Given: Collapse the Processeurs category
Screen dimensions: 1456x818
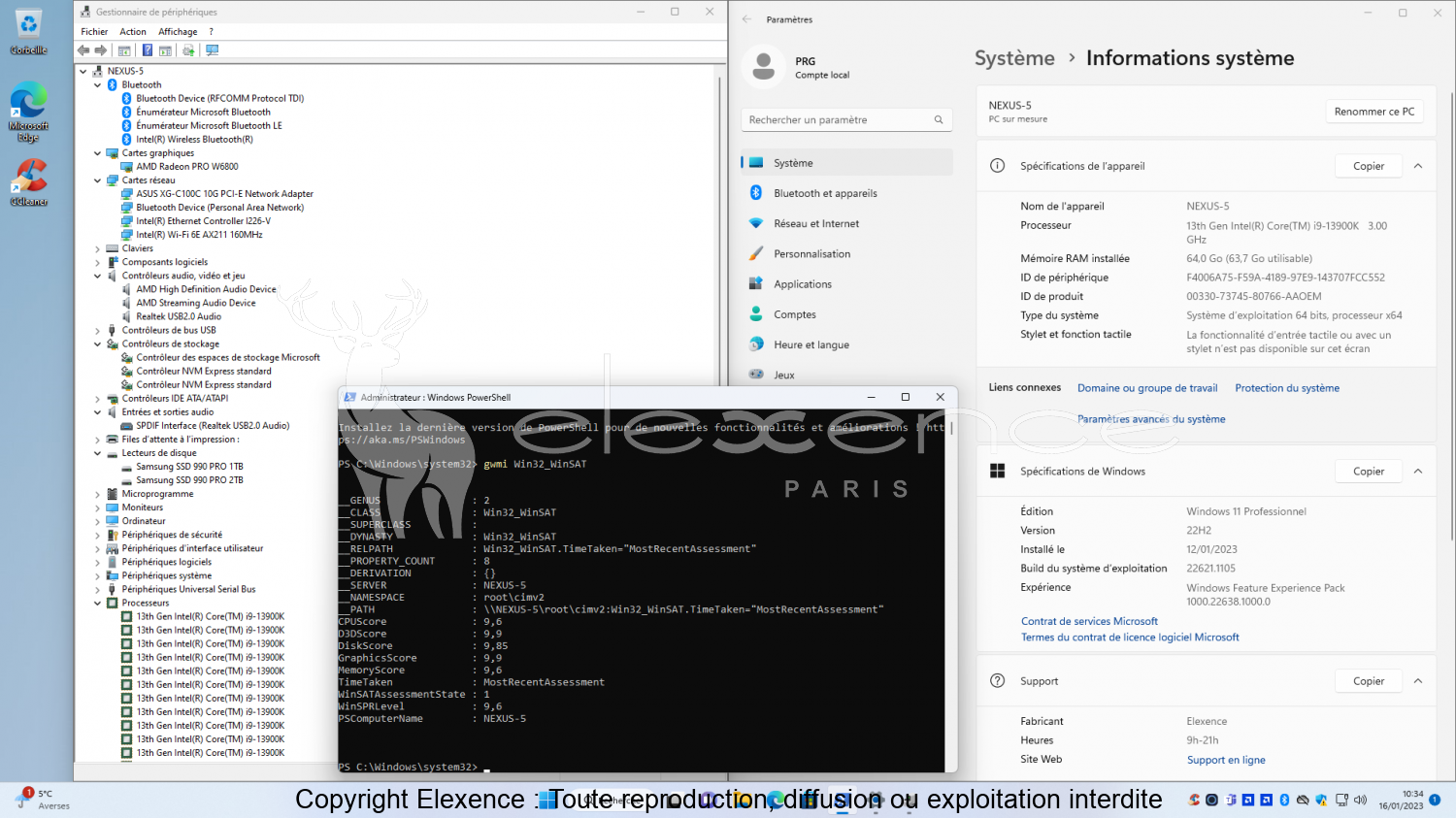Looking at the screenshot, I should 98,604.
